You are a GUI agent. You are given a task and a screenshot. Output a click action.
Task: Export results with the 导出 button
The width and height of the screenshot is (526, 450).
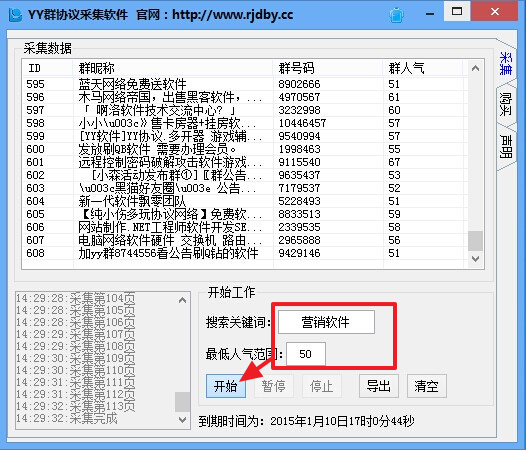tap(379, 386)
